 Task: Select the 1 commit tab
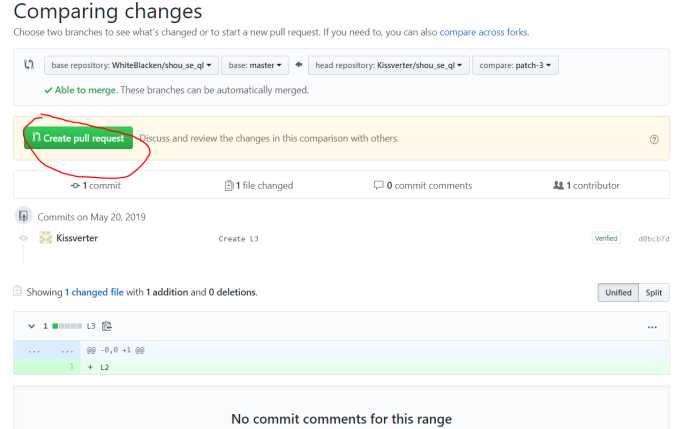pyautogui.click(x=95, y=186)
